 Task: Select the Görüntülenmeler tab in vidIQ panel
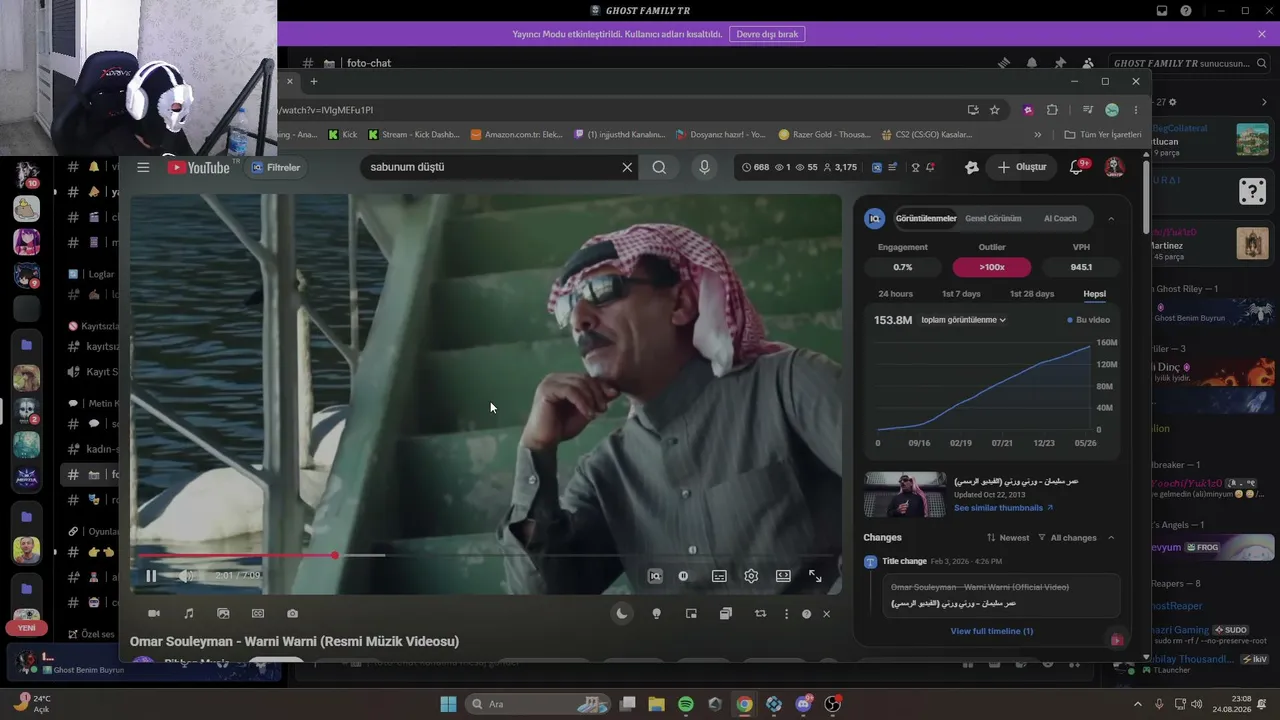[926, 218]
